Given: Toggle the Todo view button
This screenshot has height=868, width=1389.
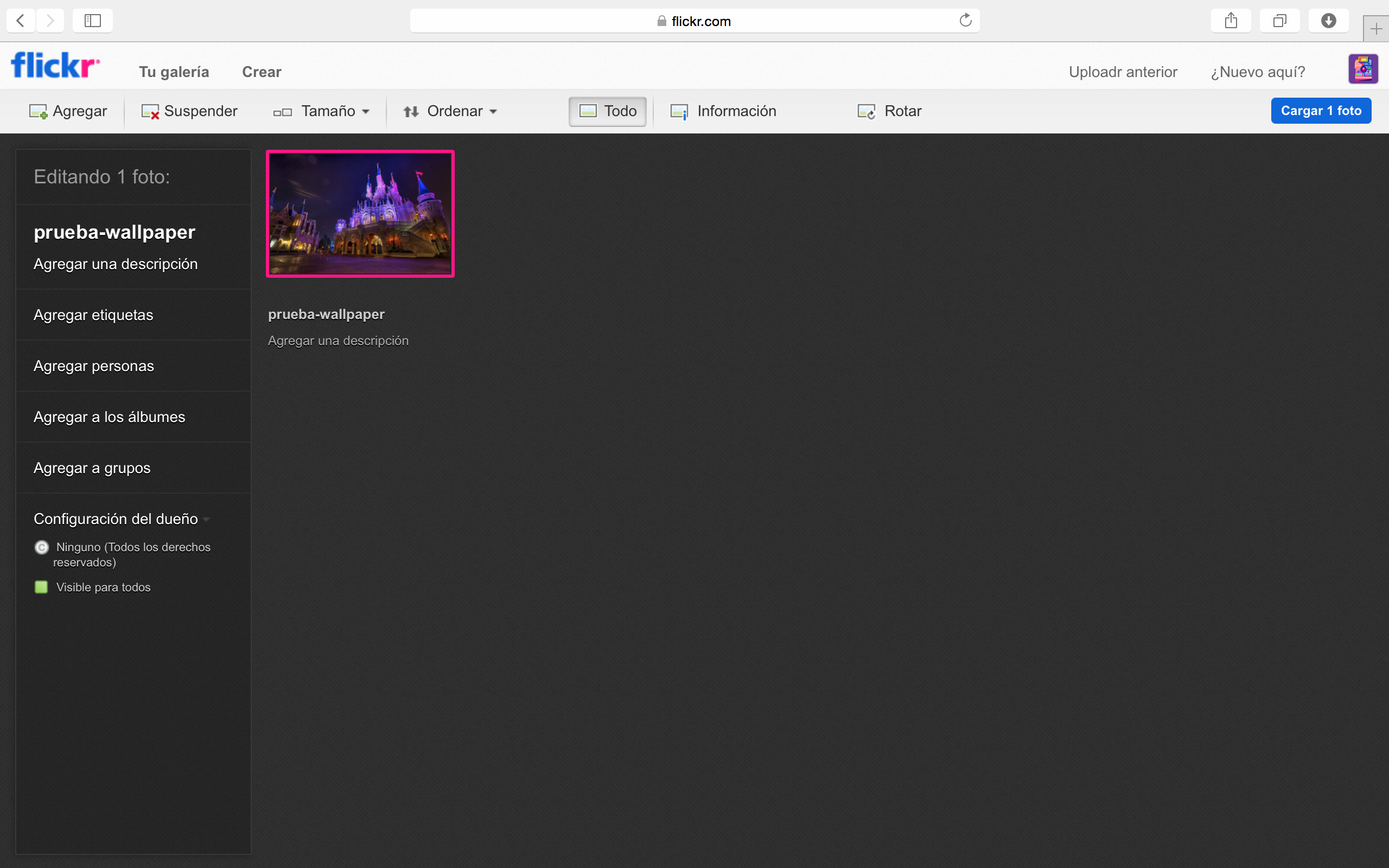Looking at the screenshot, I should (608, 111).
